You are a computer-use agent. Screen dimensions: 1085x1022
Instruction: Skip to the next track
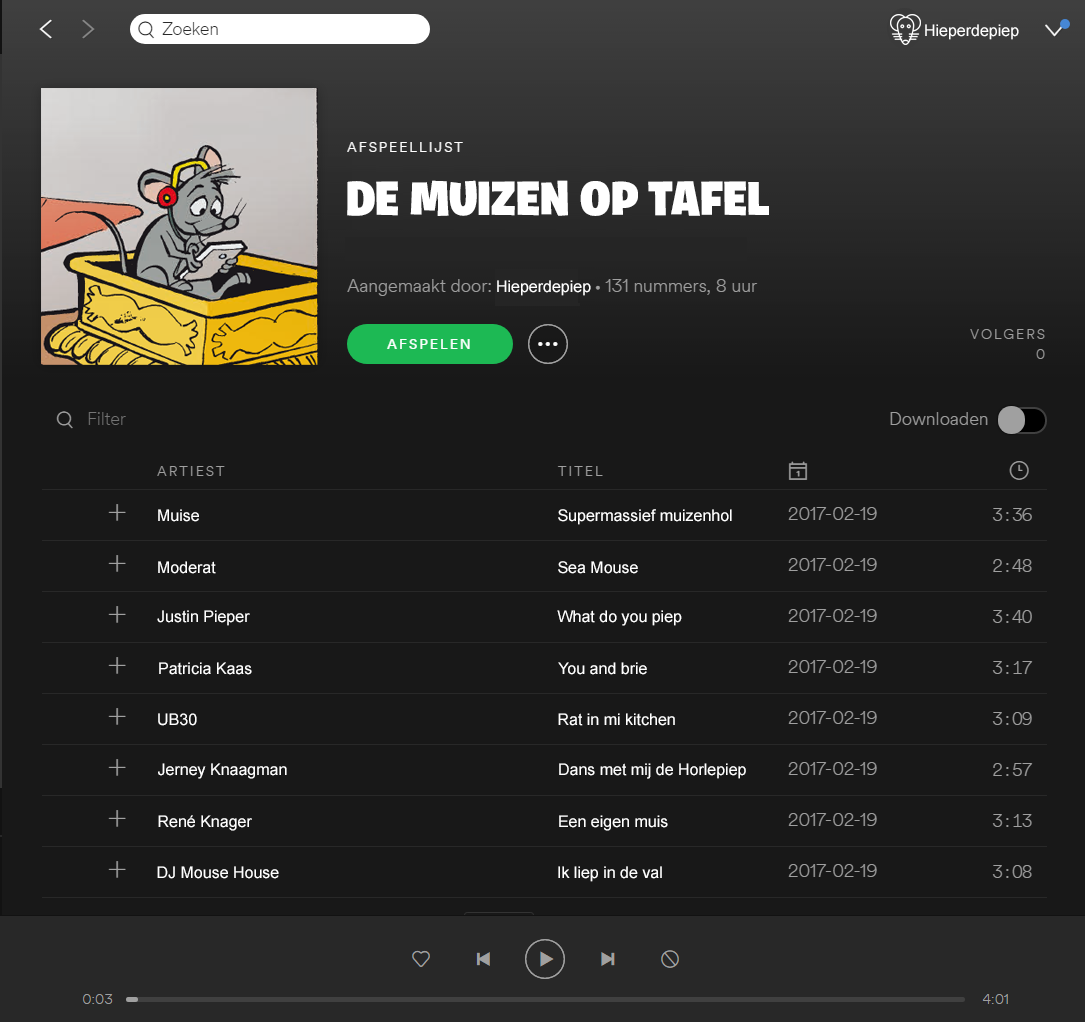(607, 958)
